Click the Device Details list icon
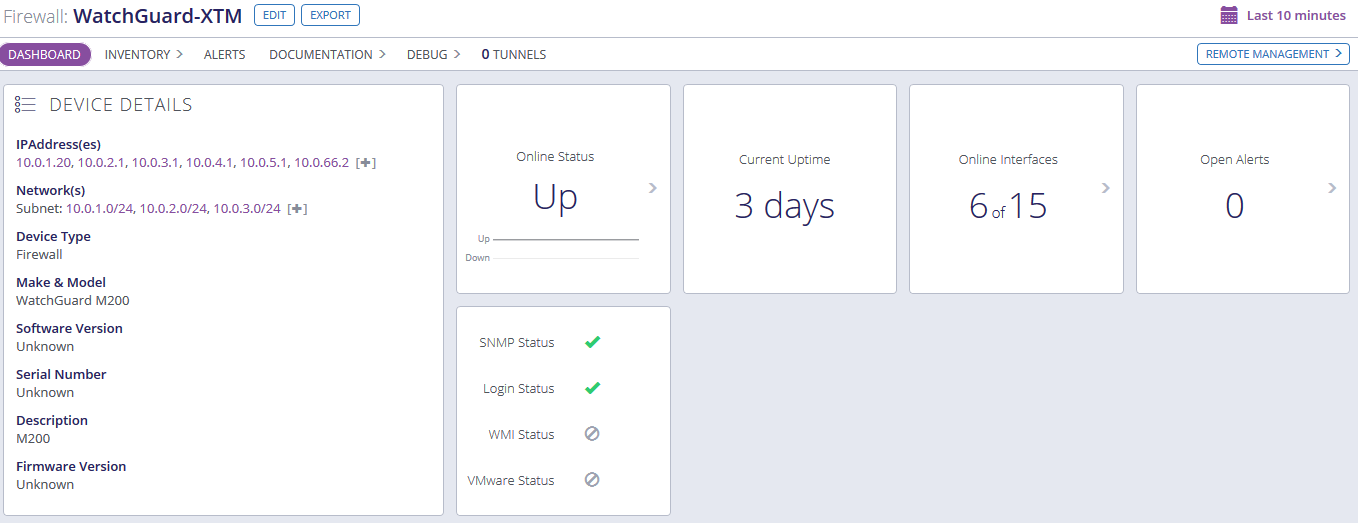Screen dimensions: 1358x523 [x=25, y=105]
